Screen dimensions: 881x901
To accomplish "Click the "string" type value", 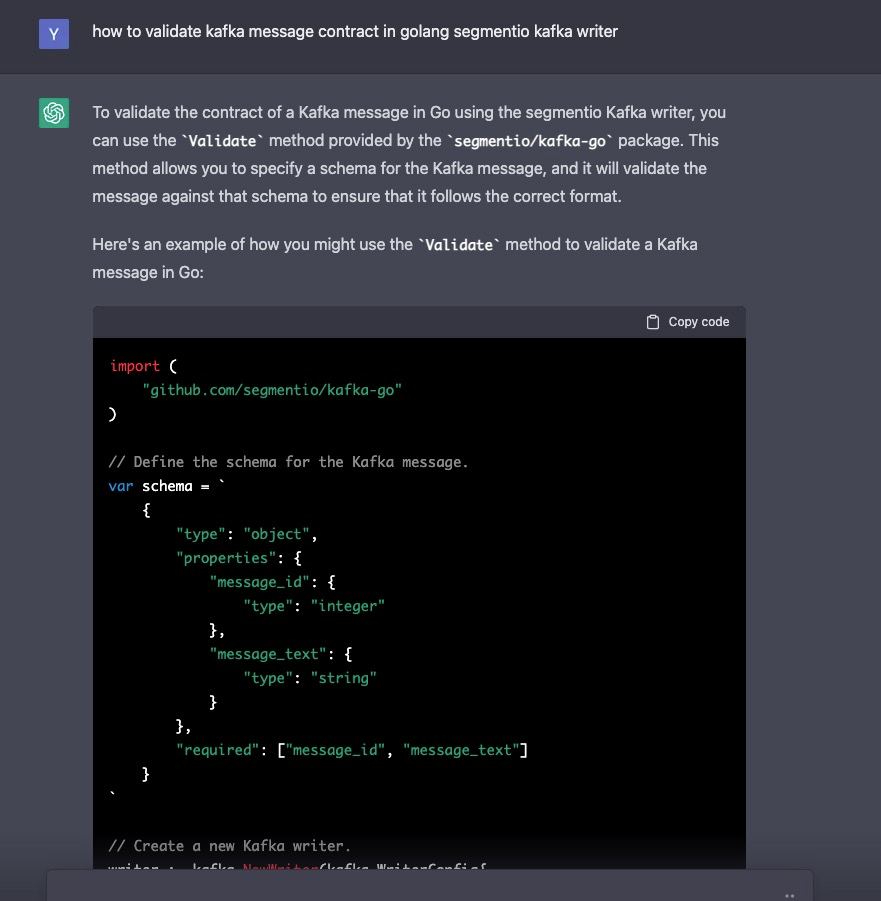I will [343, 678].
